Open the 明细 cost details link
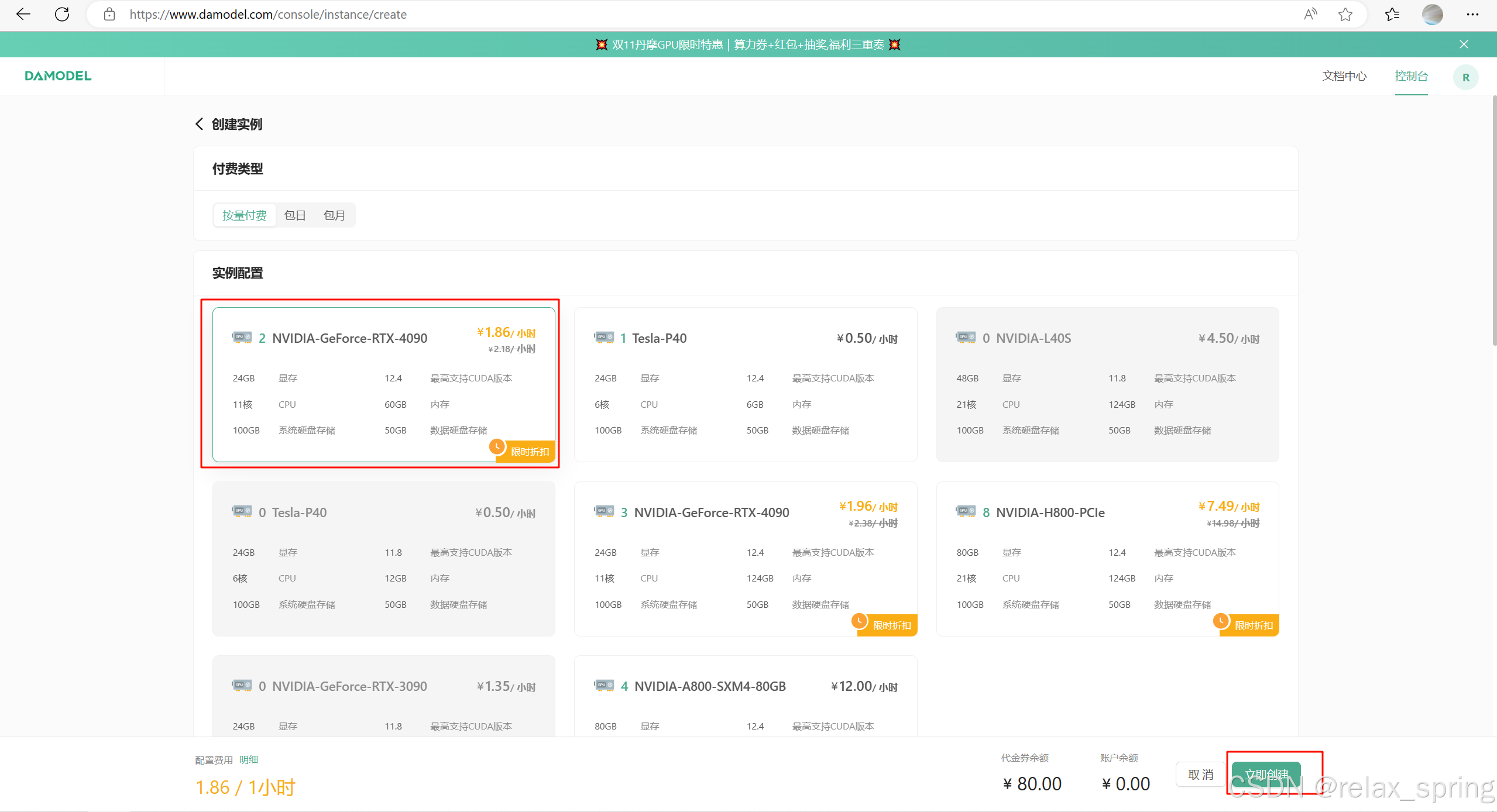Viewport: 1497px width, 812px height. point(249,759)
